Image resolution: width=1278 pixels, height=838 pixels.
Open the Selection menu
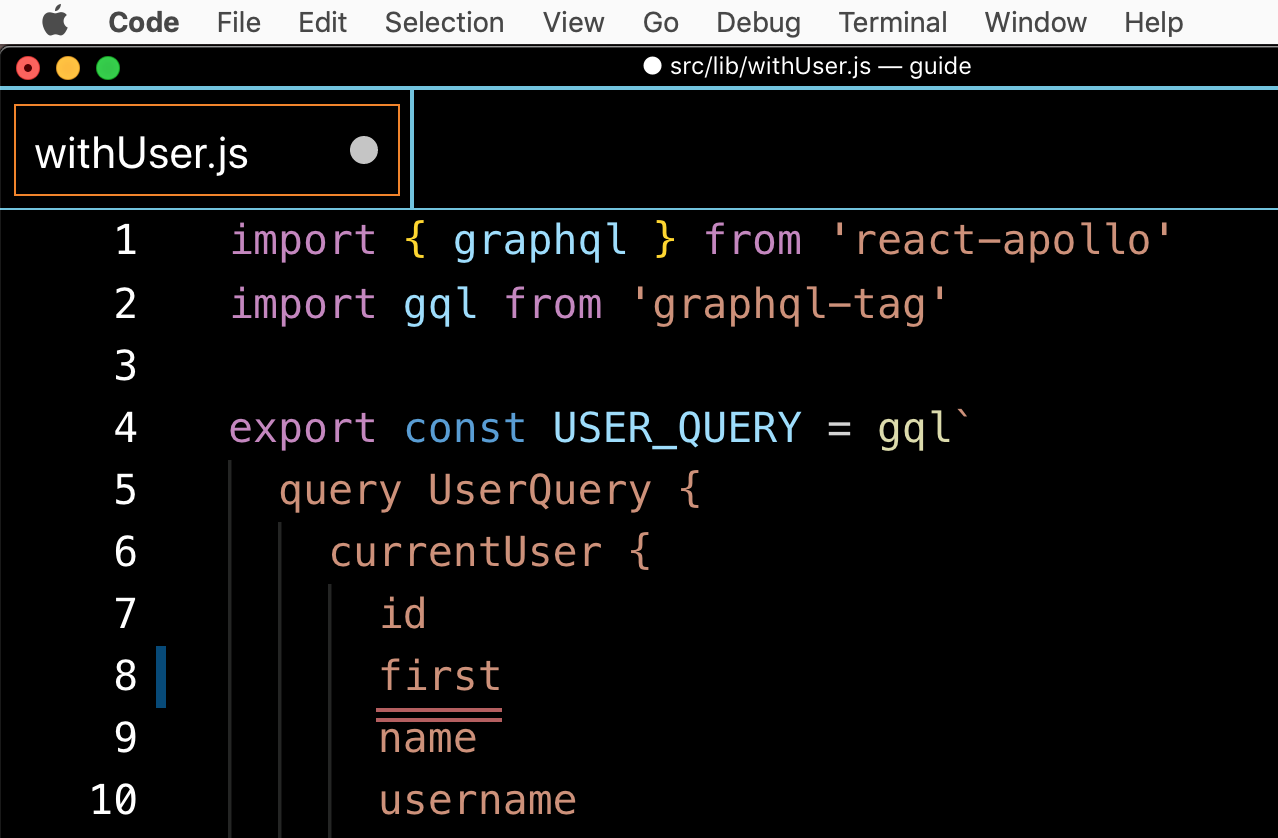coord(444,22)
